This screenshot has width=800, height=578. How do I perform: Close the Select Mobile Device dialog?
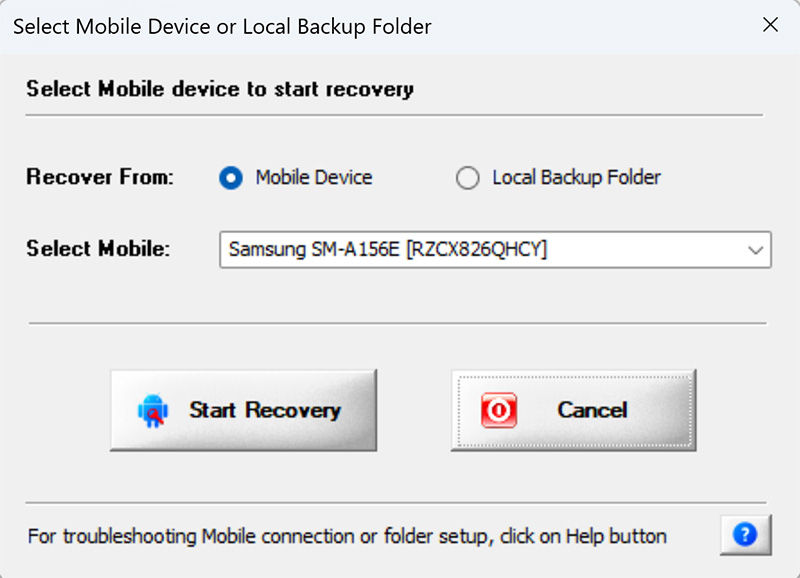coord(771,25)
